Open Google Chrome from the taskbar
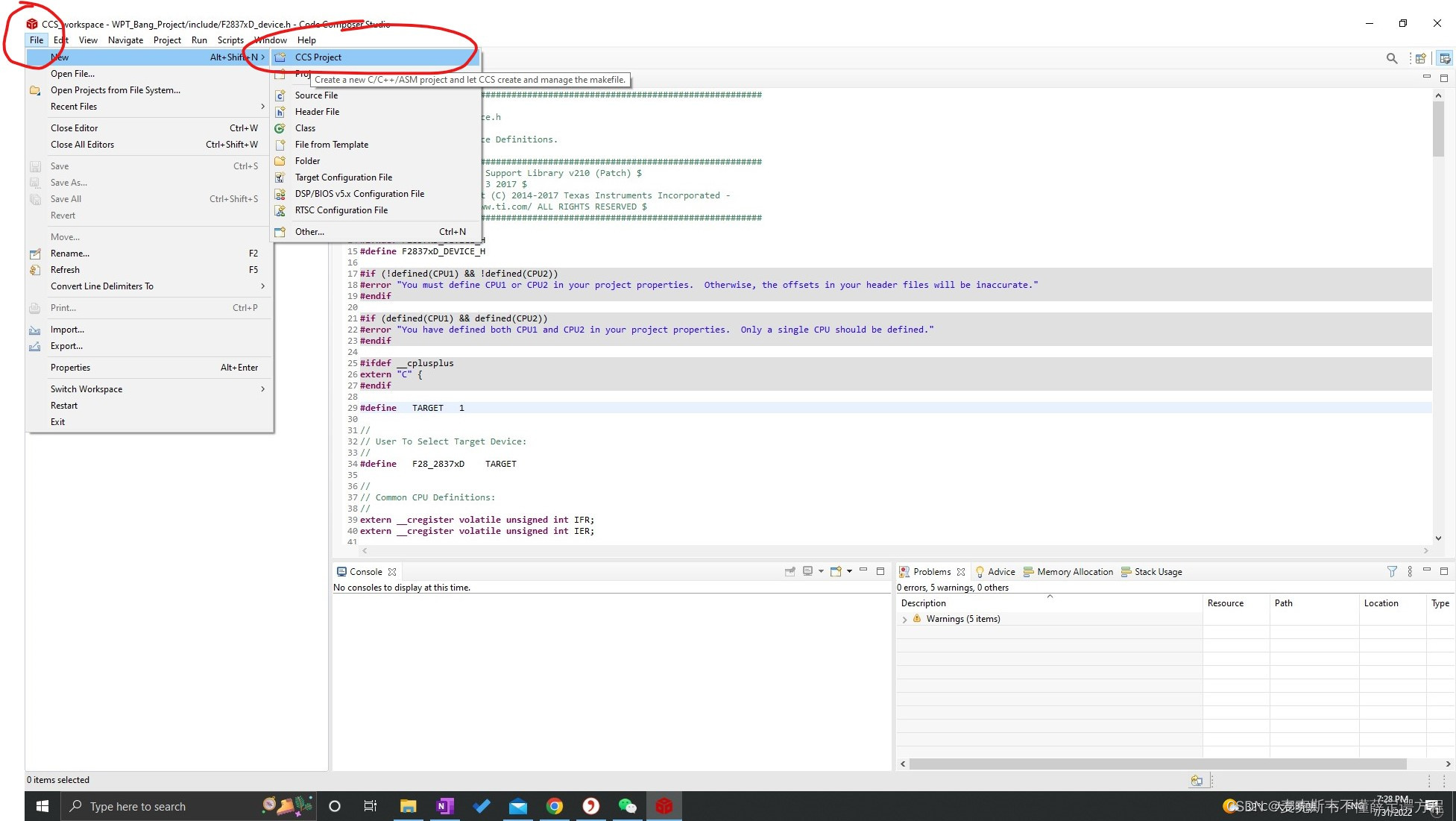Screen dimensions: 1456x821 554,806
